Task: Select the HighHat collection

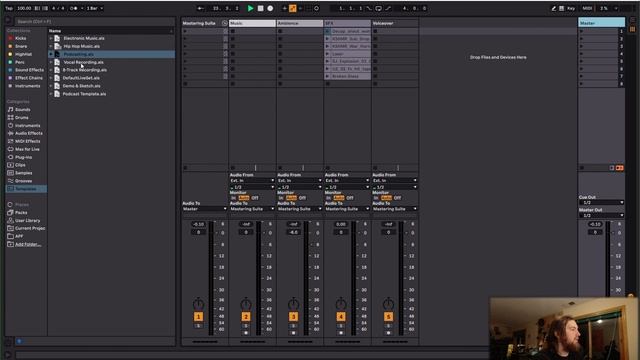Action: pyautogui.click(x=23, y=54)
